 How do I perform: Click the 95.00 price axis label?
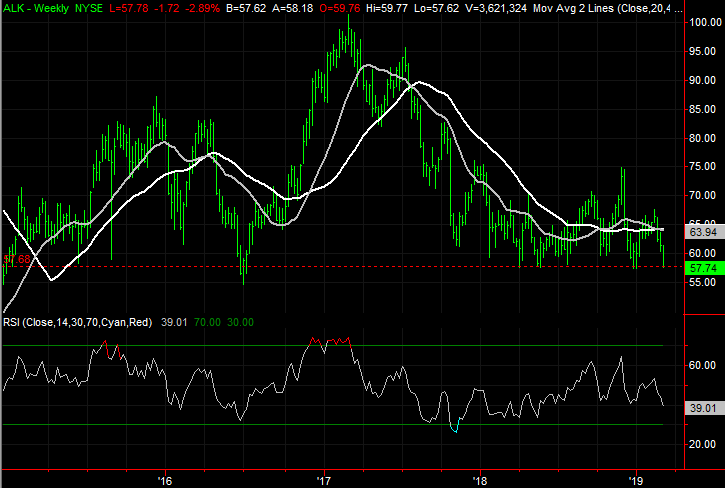[x=703, y=51]
